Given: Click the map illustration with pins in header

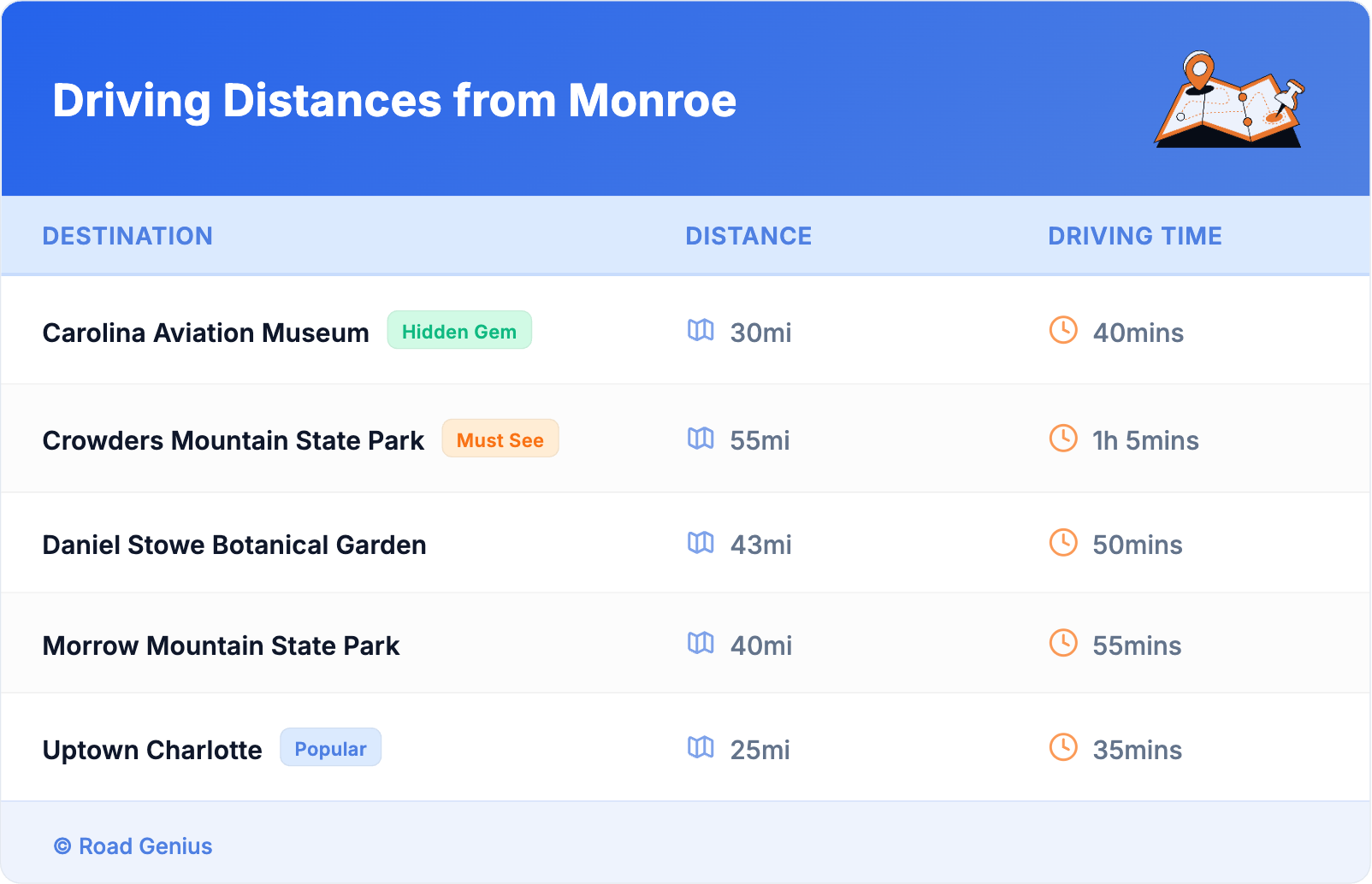Looking at the screenshot, I should 1229,101.
